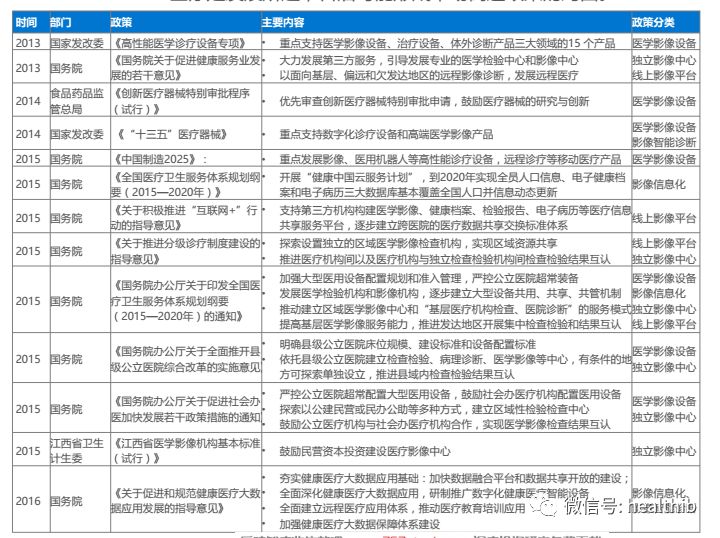Screen dimensions: 720x538
Task: Select policy 《国务院办公厅关于印发全国医疗卫生服务体系规划纲要》通知
Action: click(x=186, y=301)
